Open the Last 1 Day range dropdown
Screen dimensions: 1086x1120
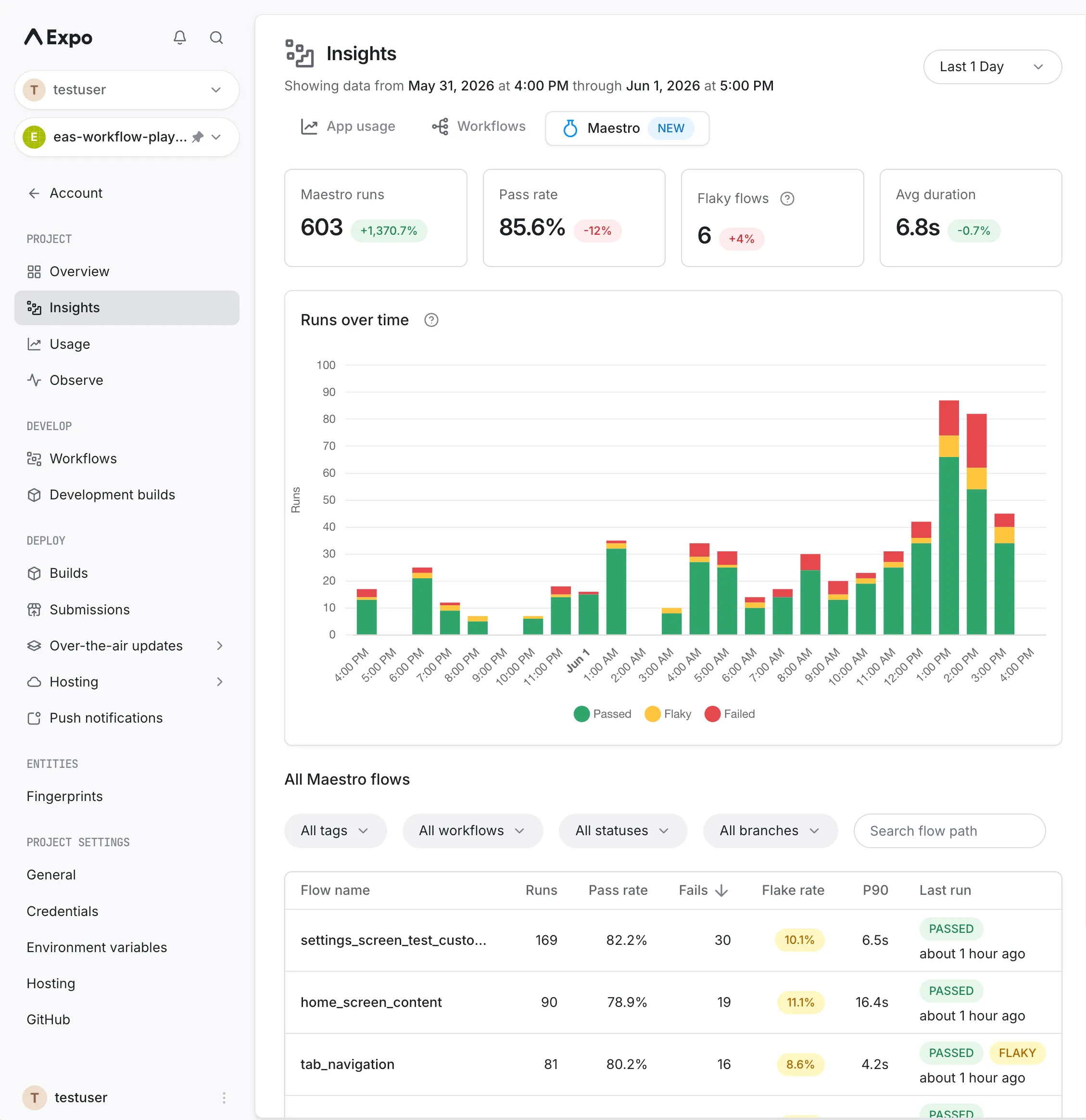coord(992,67)
